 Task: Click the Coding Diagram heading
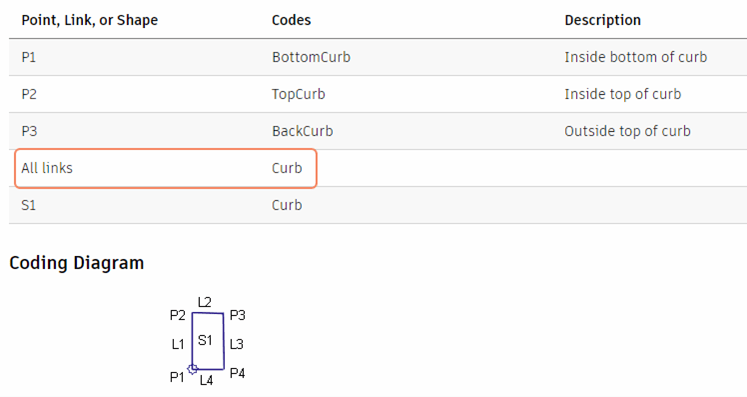[x=77, y=263]
